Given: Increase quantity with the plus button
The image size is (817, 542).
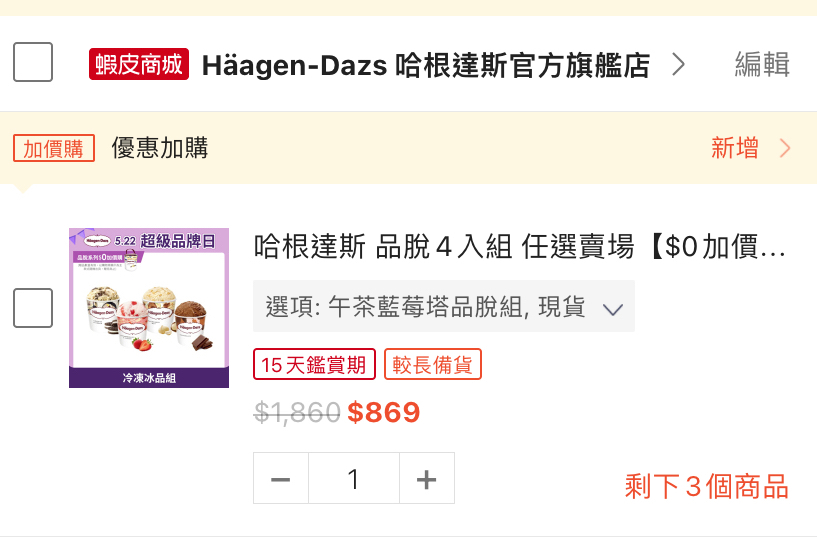Looking at the screenshot, I should (x=427, y=478).
